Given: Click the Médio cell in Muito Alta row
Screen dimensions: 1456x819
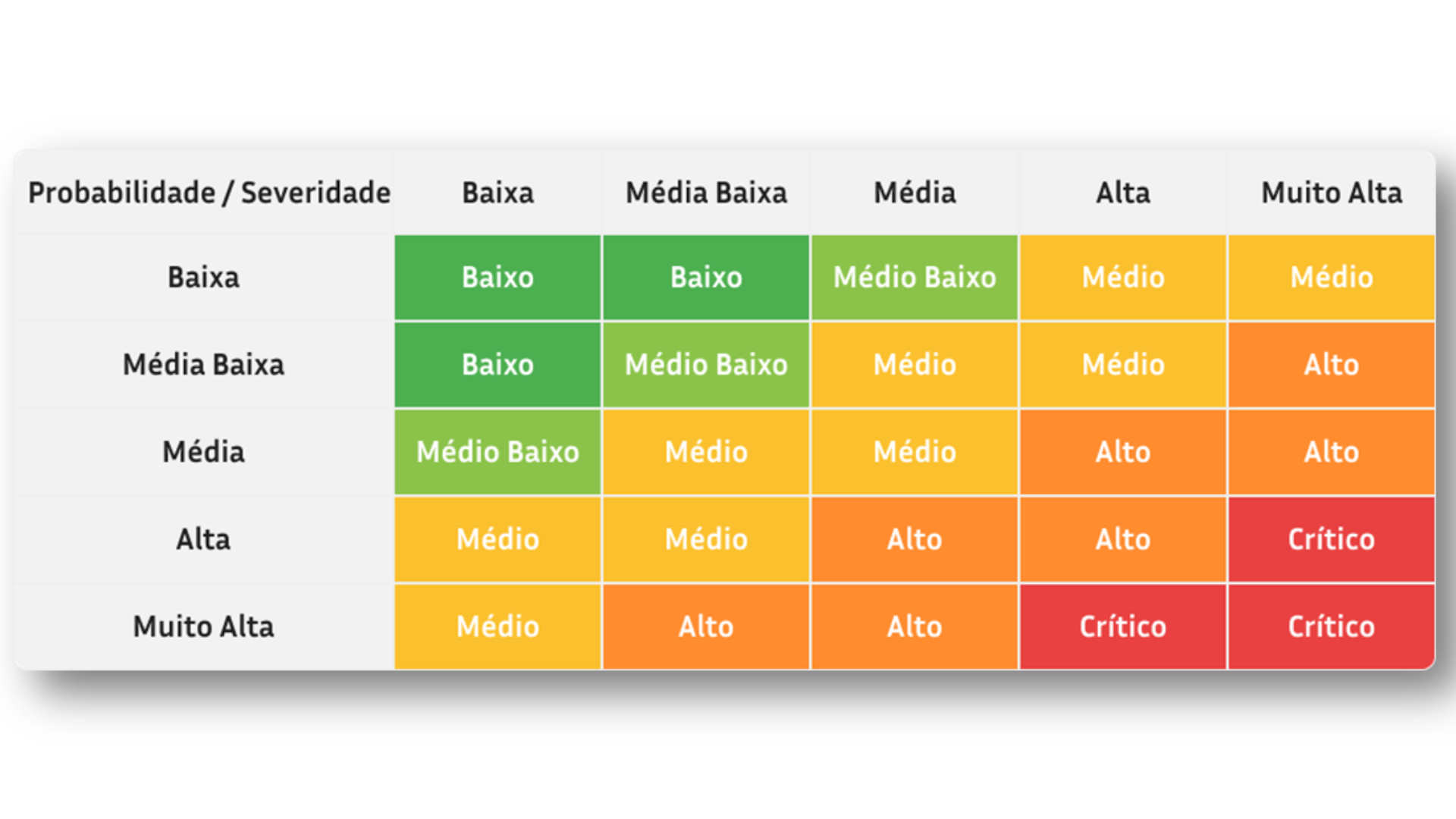Looking at the screenshot, I should pyautogui.click(x=497, y=626).
